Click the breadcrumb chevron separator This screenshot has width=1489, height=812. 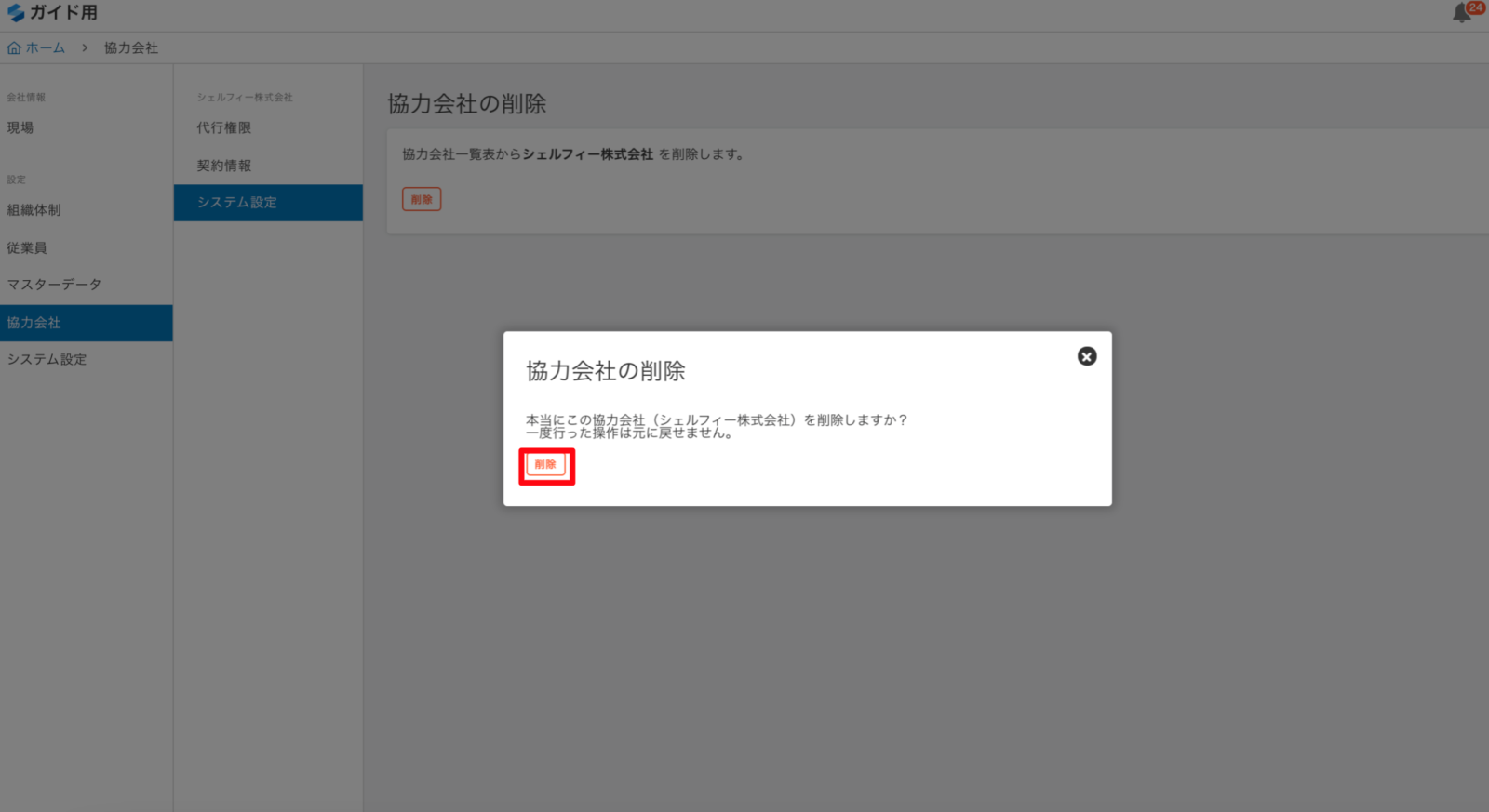[85, 48]
